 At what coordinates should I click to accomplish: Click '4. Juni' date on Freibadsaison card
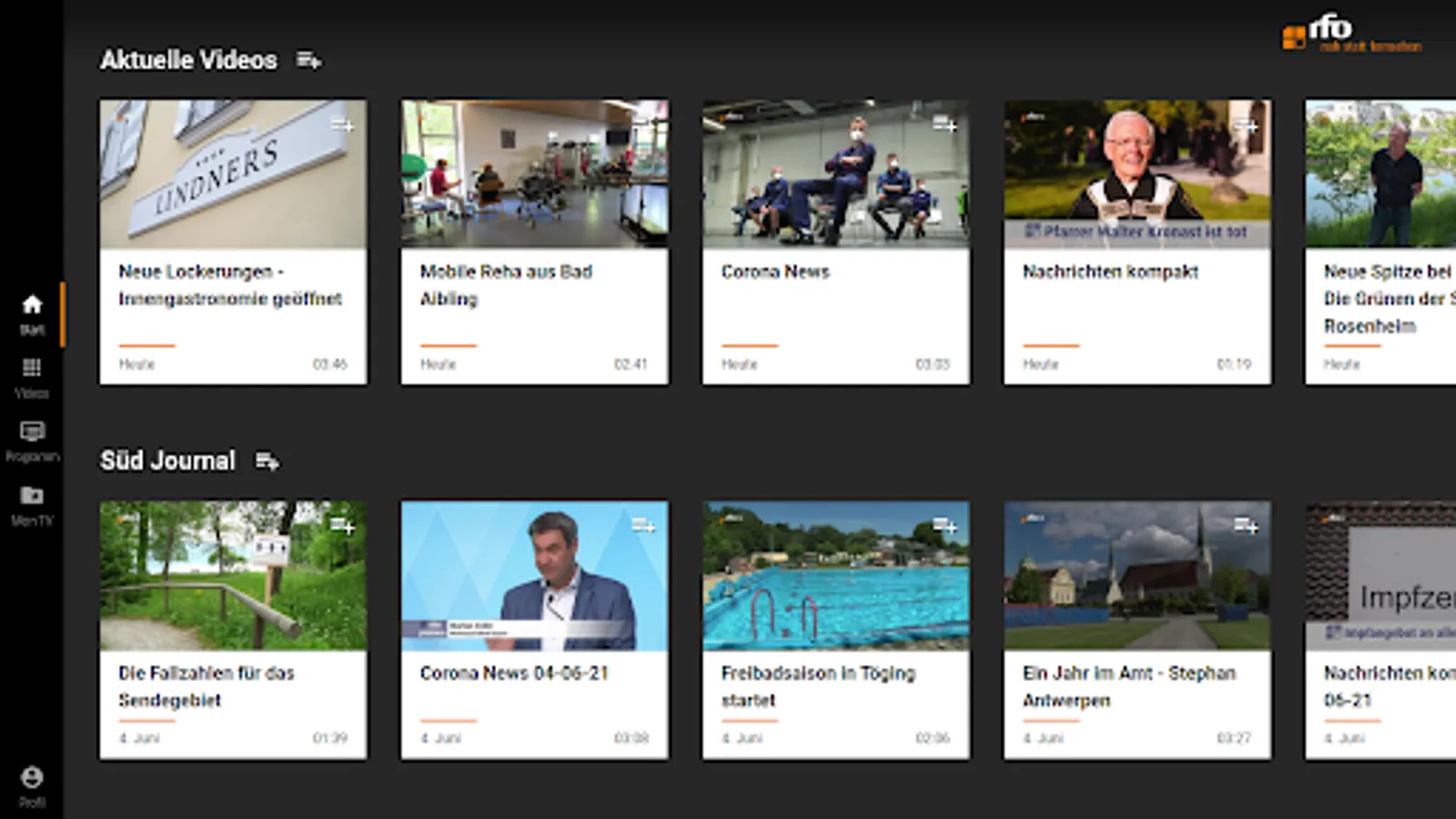(743, 738)
